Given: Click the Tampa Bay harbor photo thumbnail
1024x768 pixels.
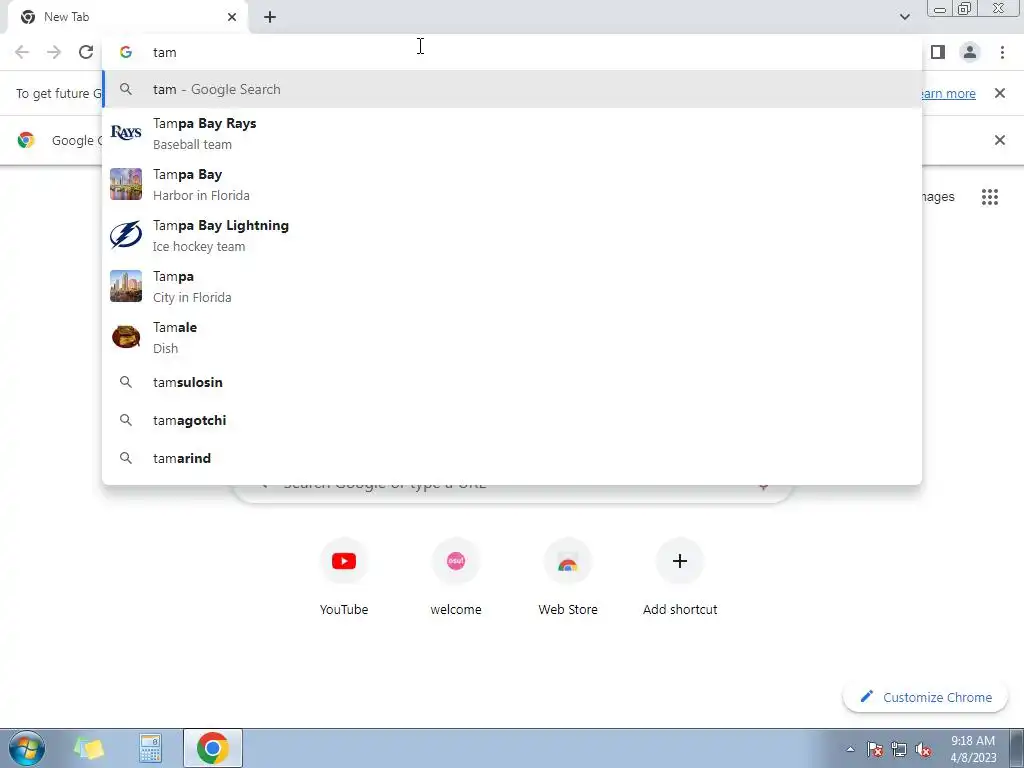Looking at the screenshot, I should [x=126, y=184].
